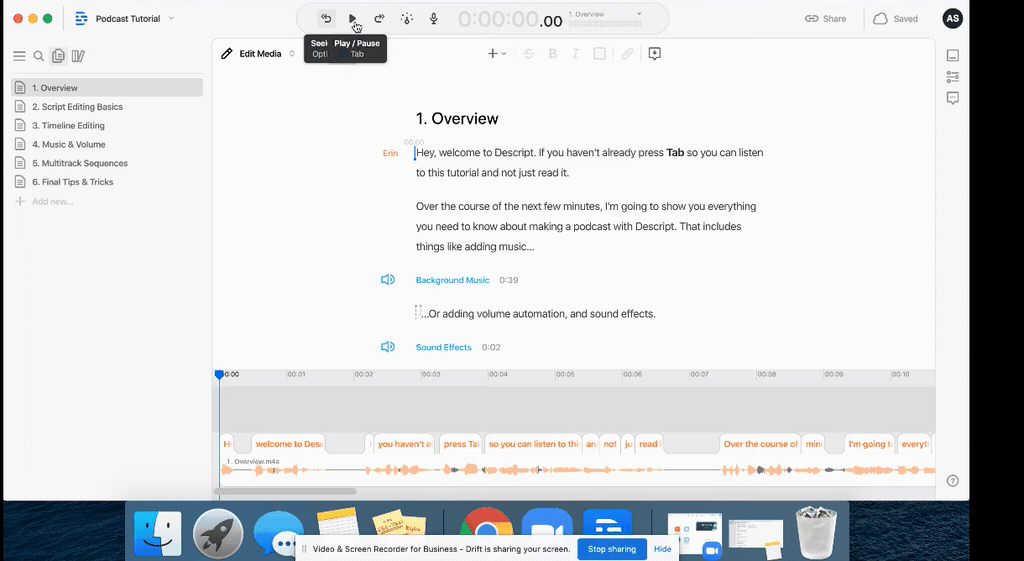The height and width of the screenshot is (561, 1024).
Task: Open the comments panel icon
Action: coord(953,99)
